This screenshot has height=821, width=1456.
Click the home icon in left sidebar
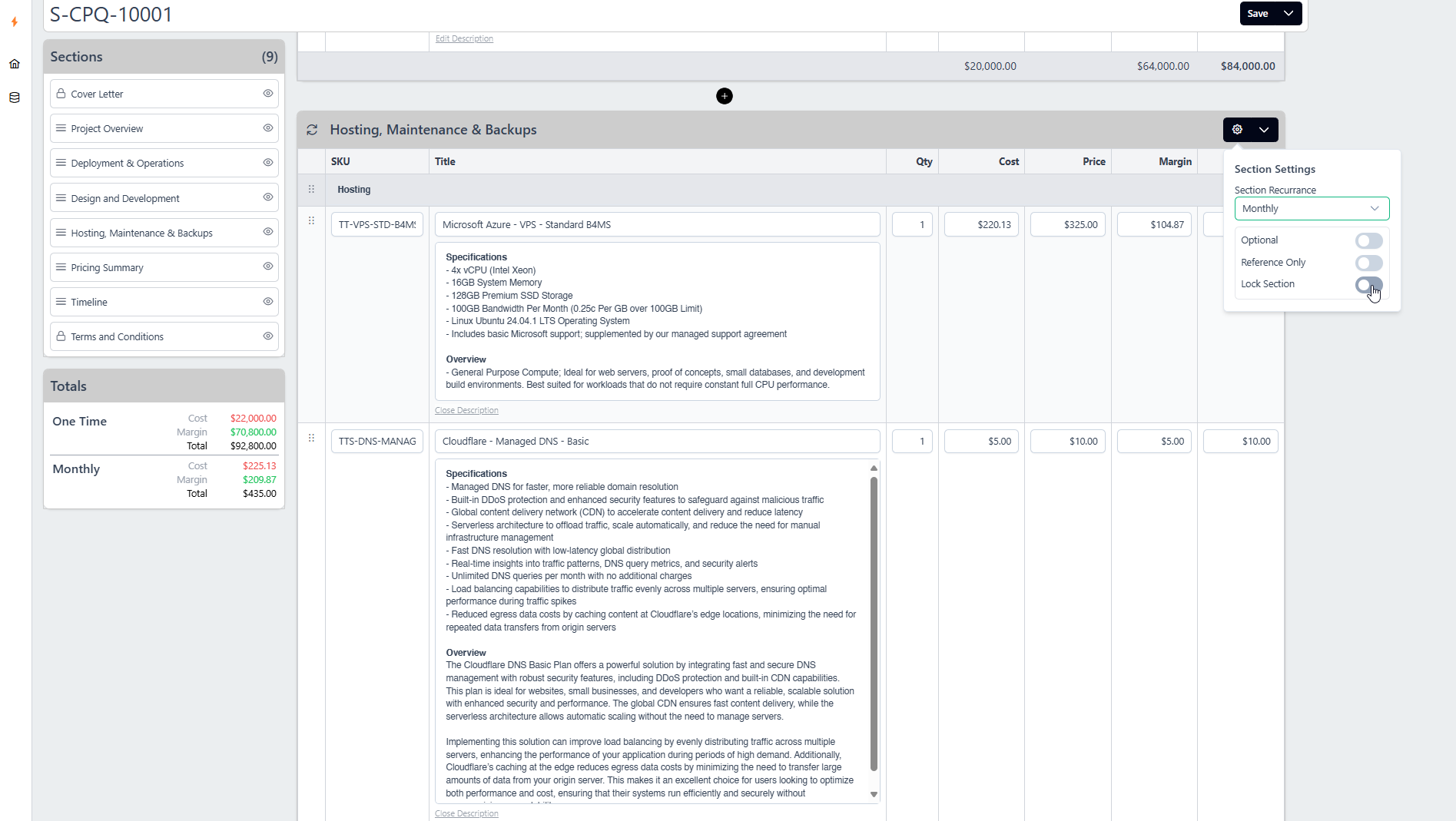coord(15,64)
